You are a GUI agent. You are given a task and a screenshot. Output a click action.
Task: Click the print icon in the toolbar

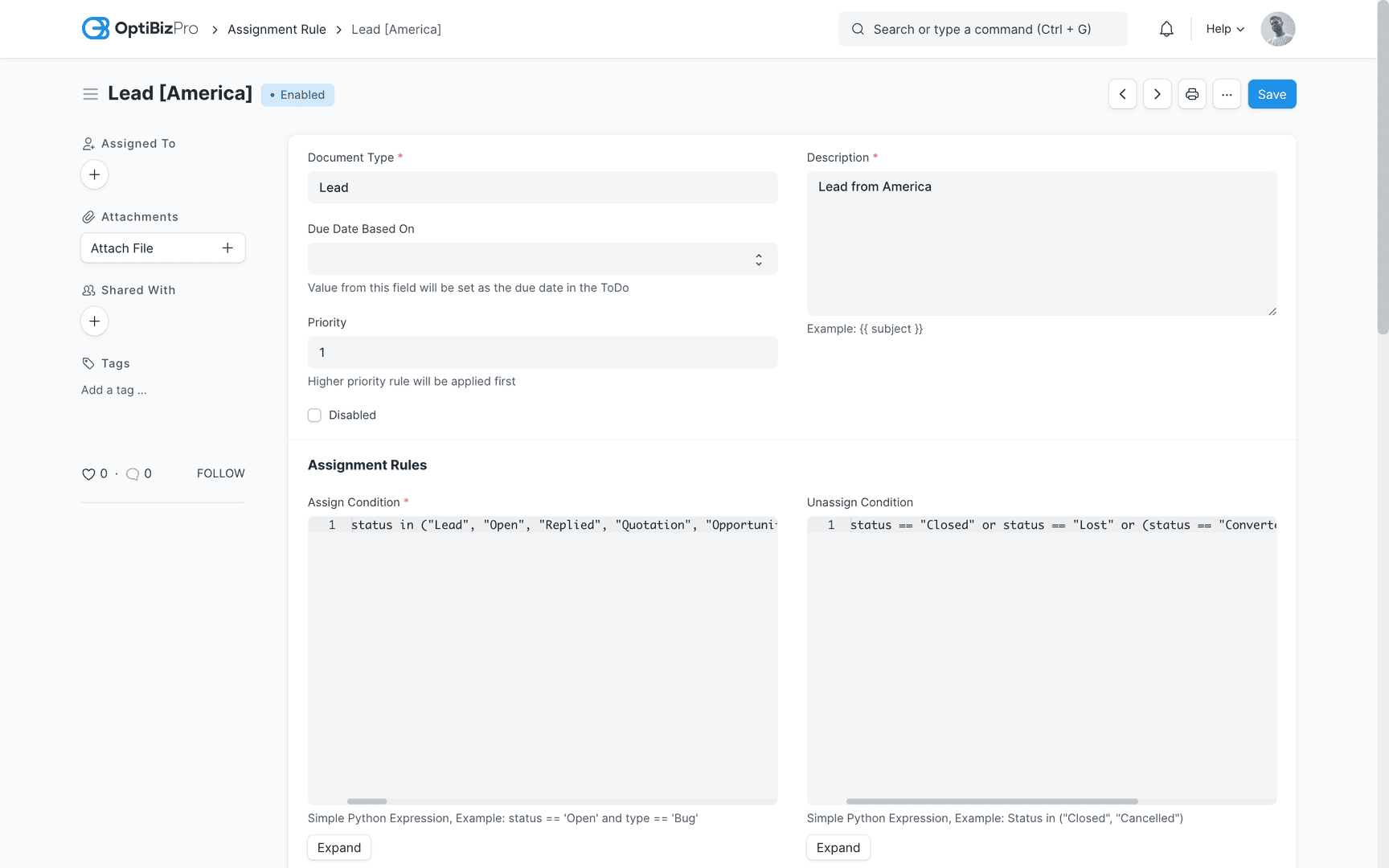pos(1192,94)
